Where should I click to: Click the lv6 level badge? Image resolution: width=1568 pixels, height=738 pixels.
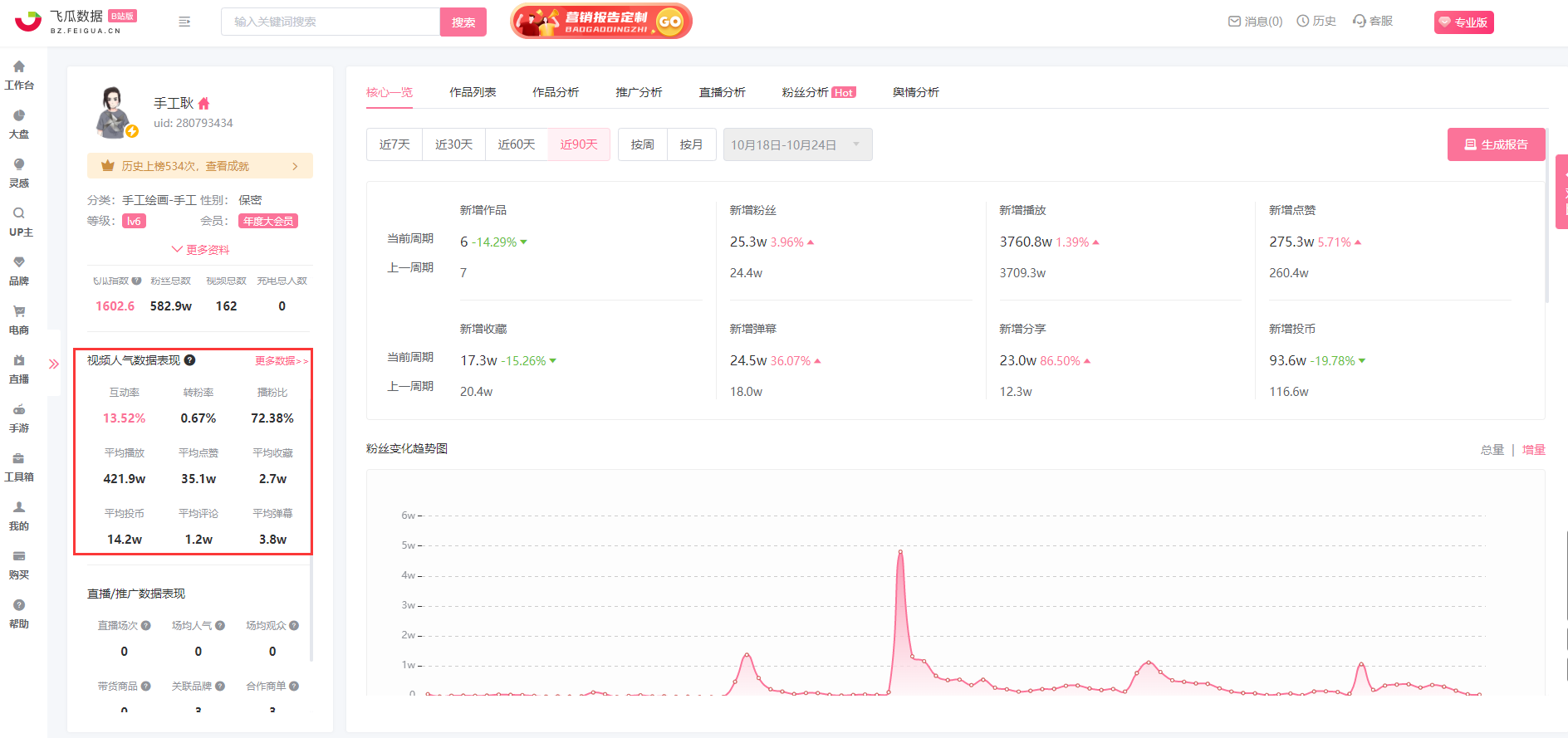click(x=134, y=222)
